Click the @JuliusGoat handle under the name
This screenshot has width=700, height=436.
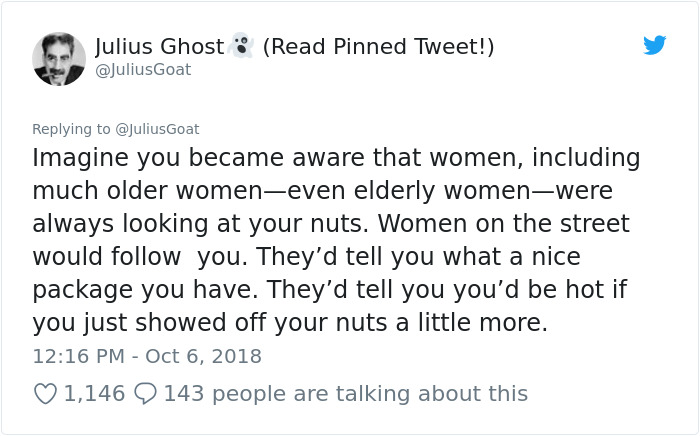pyautogui.click(x=142, y=70)
